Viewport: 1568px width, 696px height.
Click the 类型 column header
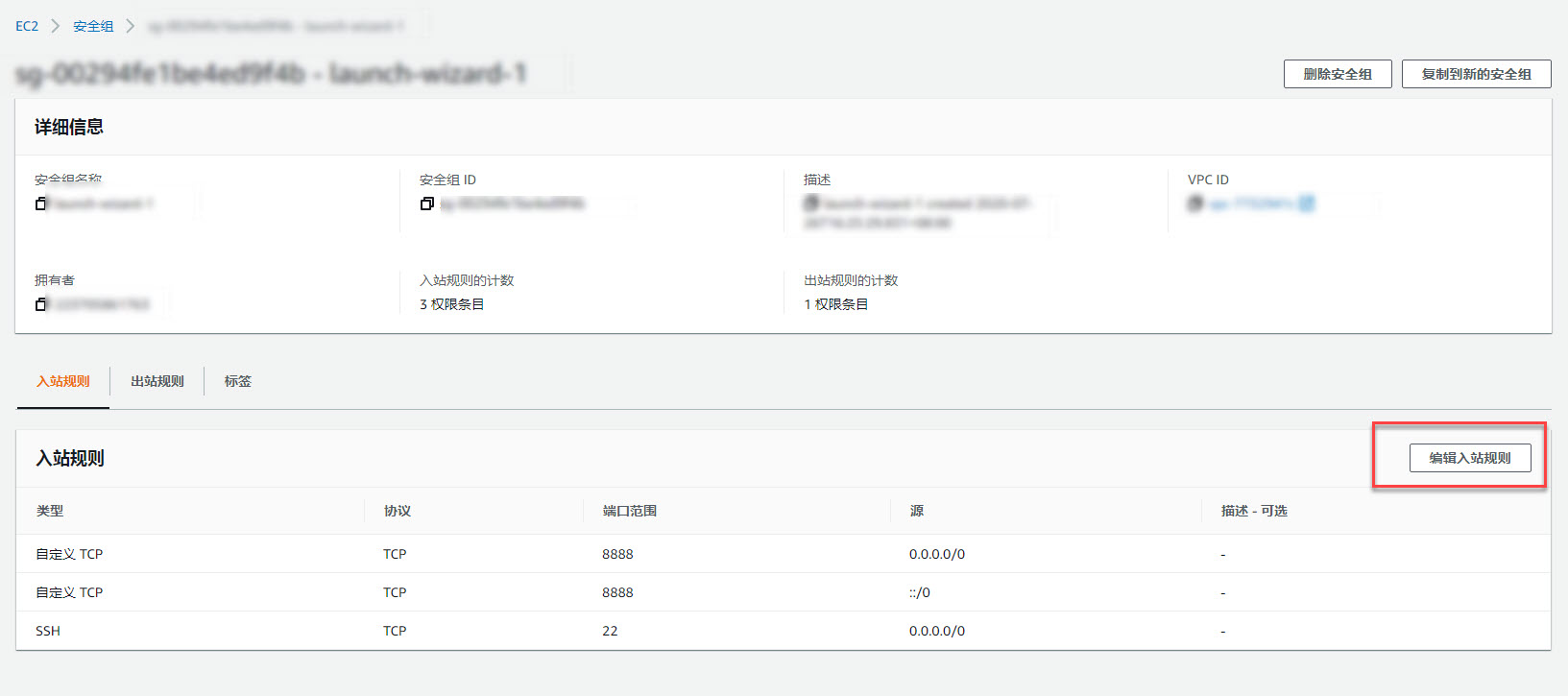pyautogui.click(x=50, y=511)
